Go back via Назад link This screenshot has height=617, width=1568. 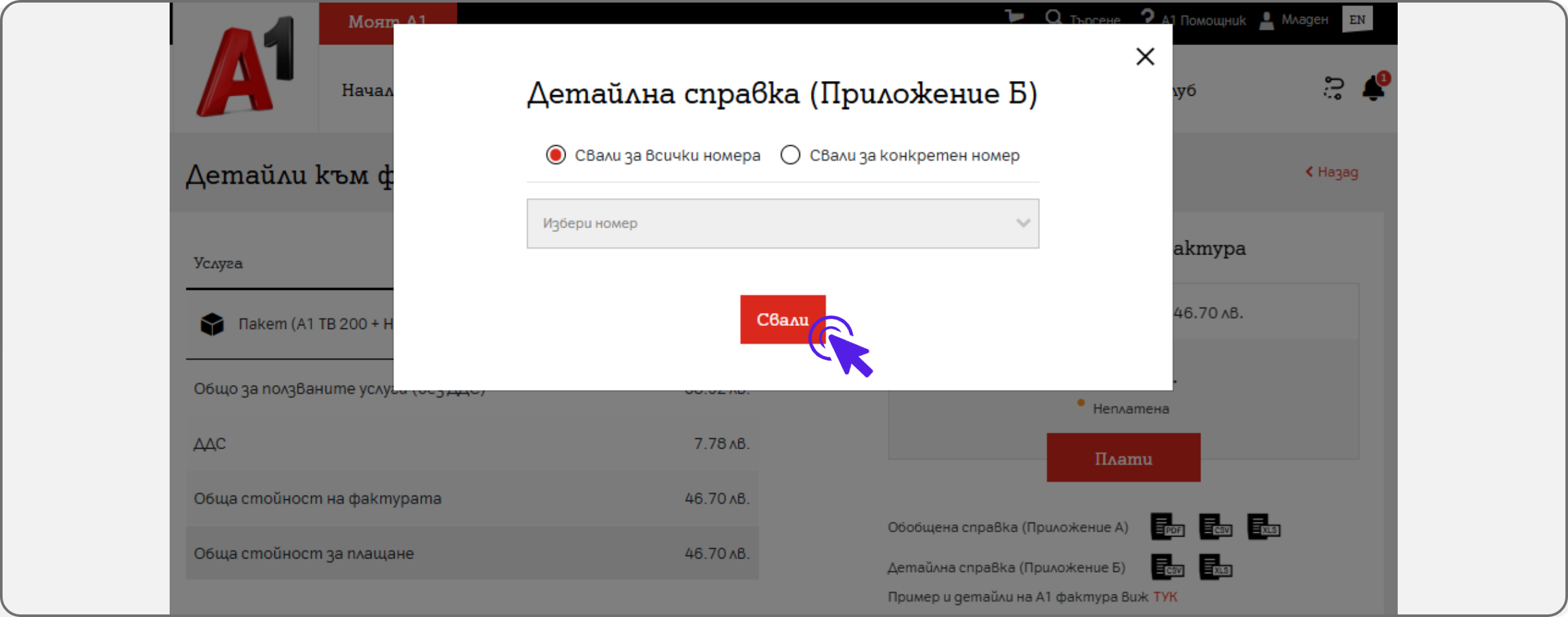1332,172
